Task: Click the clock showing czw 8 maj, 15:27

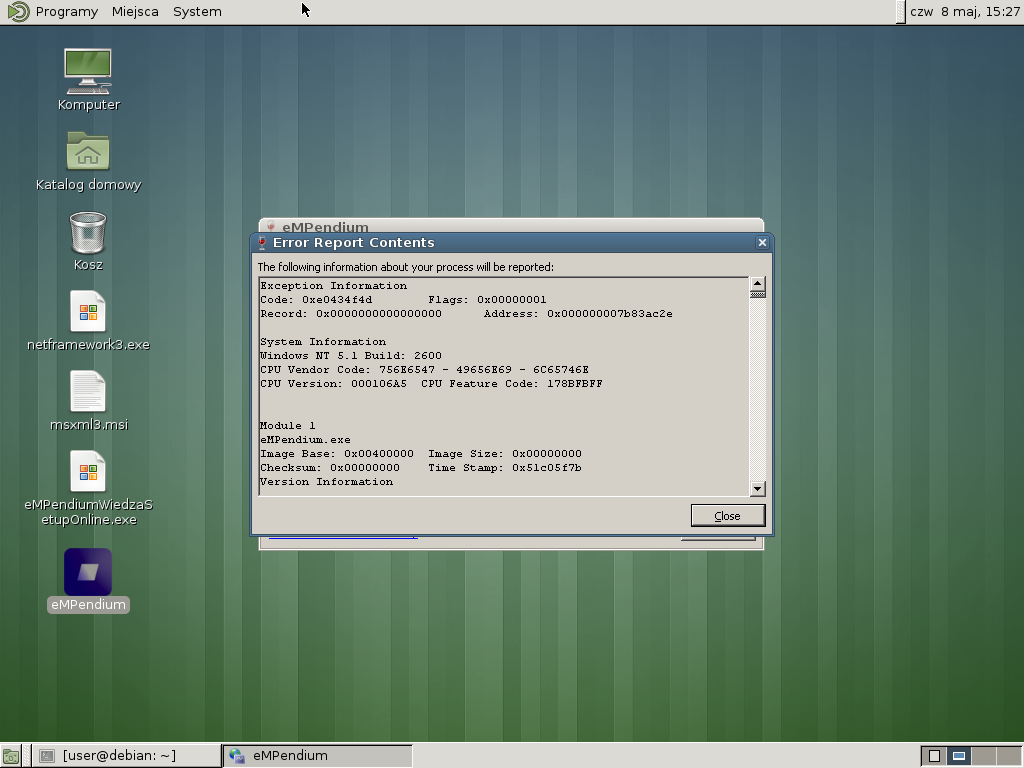Action: [965, 12]
